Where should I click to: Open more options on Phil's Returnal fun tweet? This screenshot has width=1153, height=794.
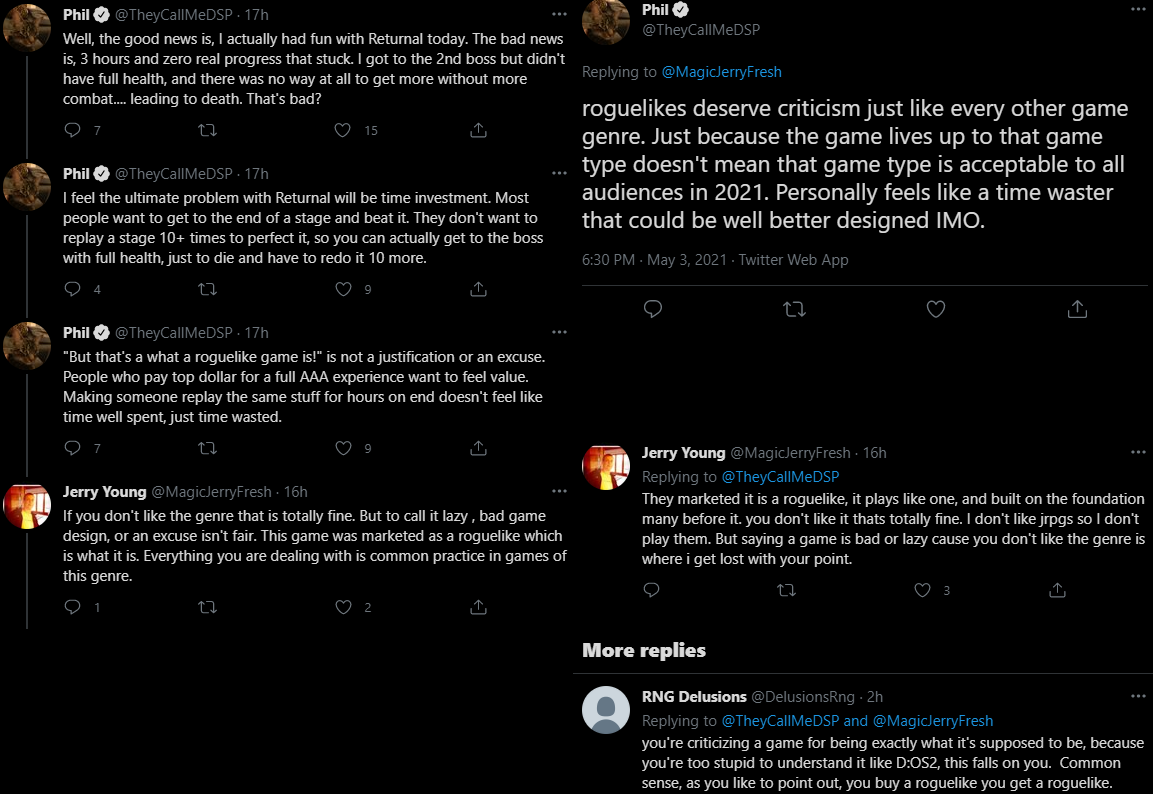[560, 14]
